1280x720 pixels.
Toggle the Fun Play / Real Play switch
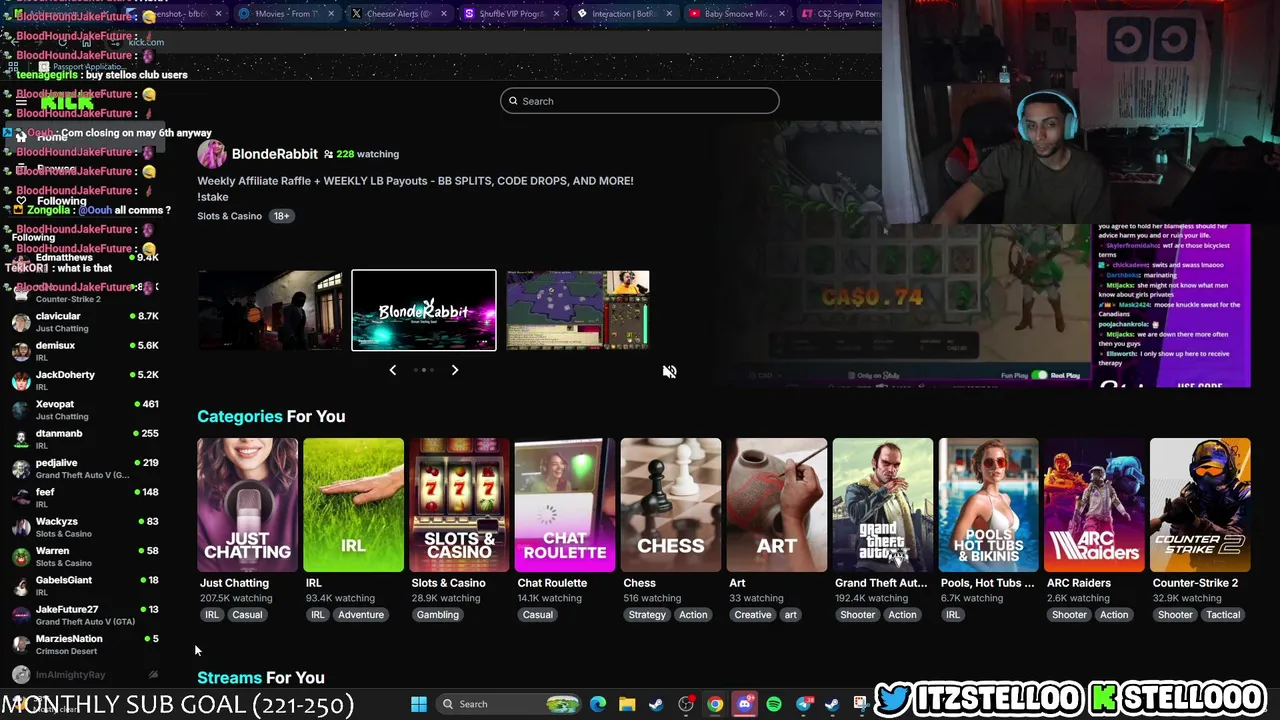[1040, 375]
